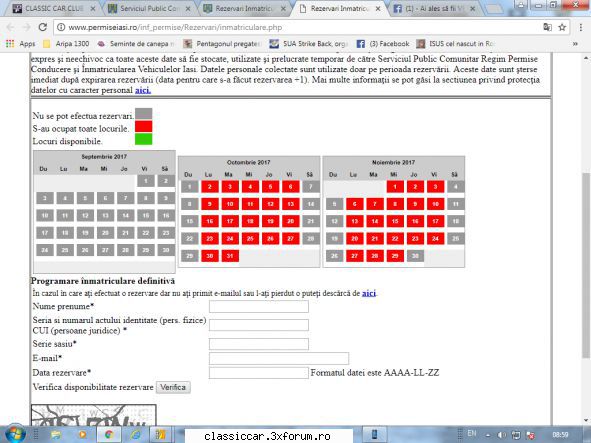Open Internet Explorer from the taskbar
This screenshot has height=443, width=591.
click(x=136, y=435)
